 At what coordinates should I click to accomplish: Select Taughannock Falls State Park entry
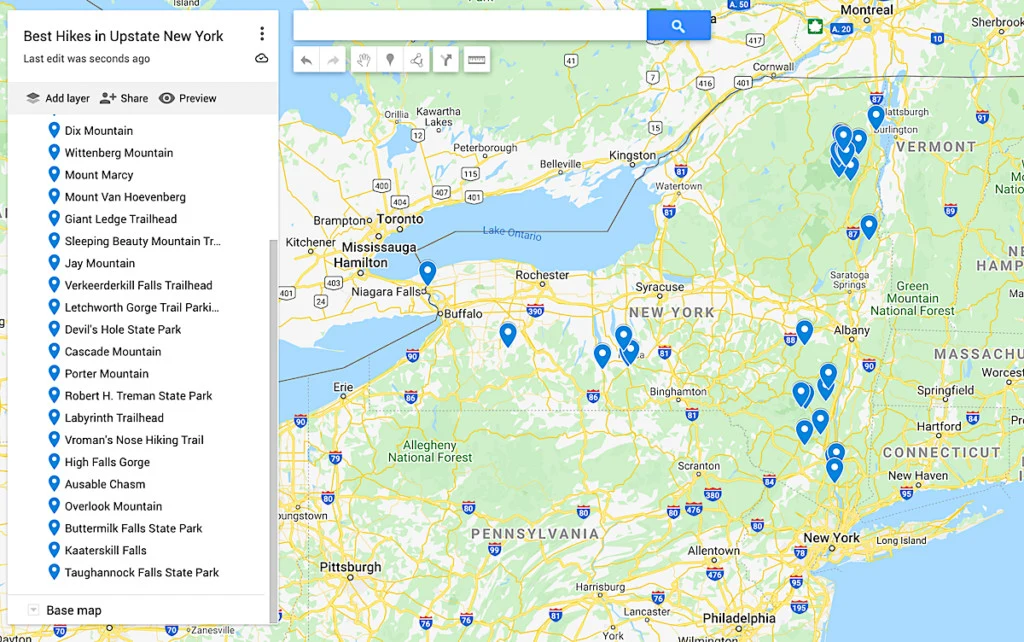[142, 573]
